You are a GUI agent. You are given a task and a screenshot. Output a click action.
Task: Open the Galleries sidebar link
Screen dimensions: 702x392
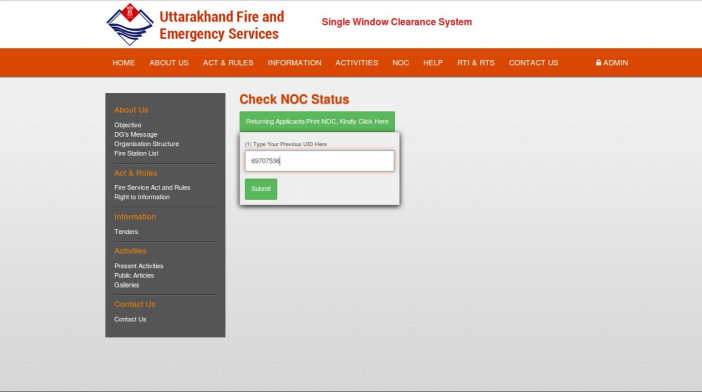coord(127,285)
